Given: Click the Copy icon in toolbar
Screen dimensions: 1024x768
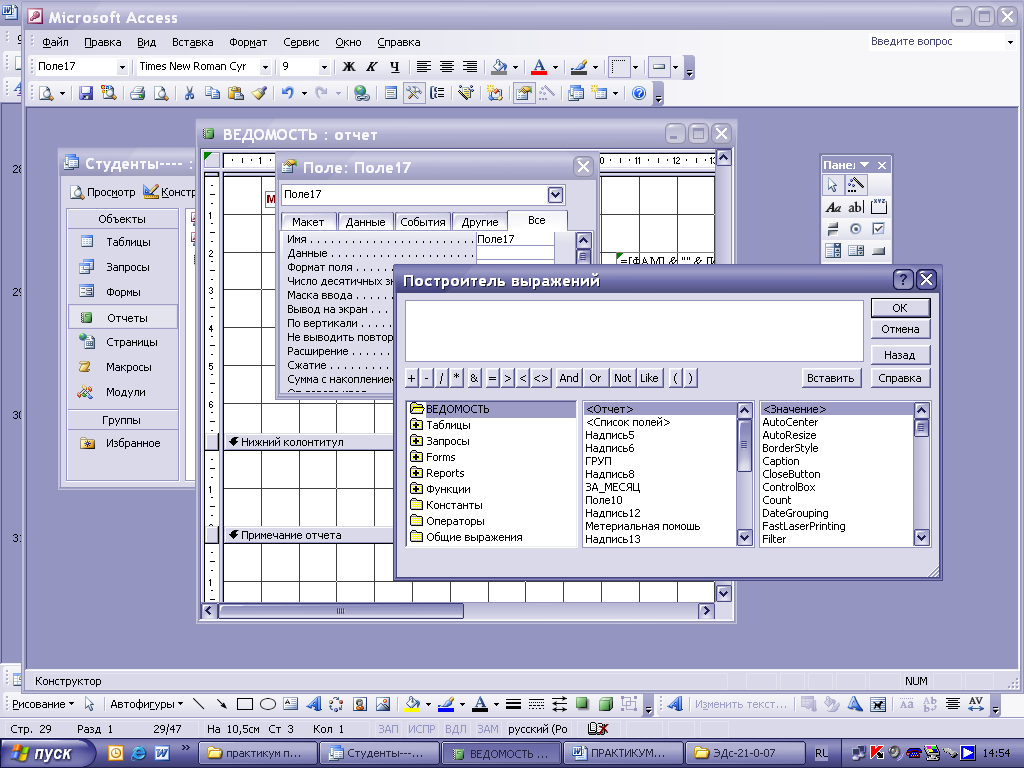Looking at the screenshot, I should point(212,93).
